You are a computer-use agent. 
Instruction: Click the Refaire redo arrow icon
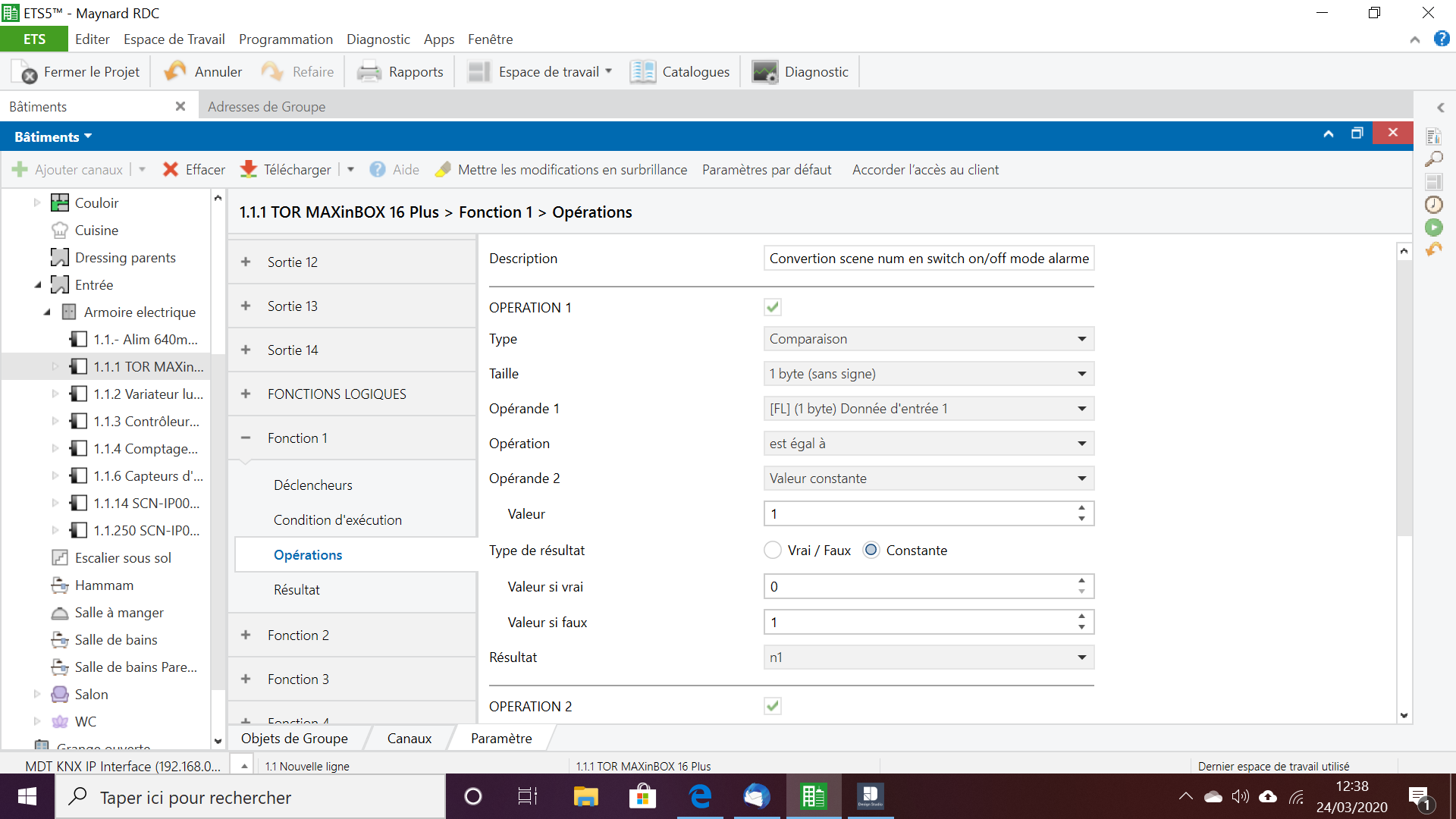point(272,71)
